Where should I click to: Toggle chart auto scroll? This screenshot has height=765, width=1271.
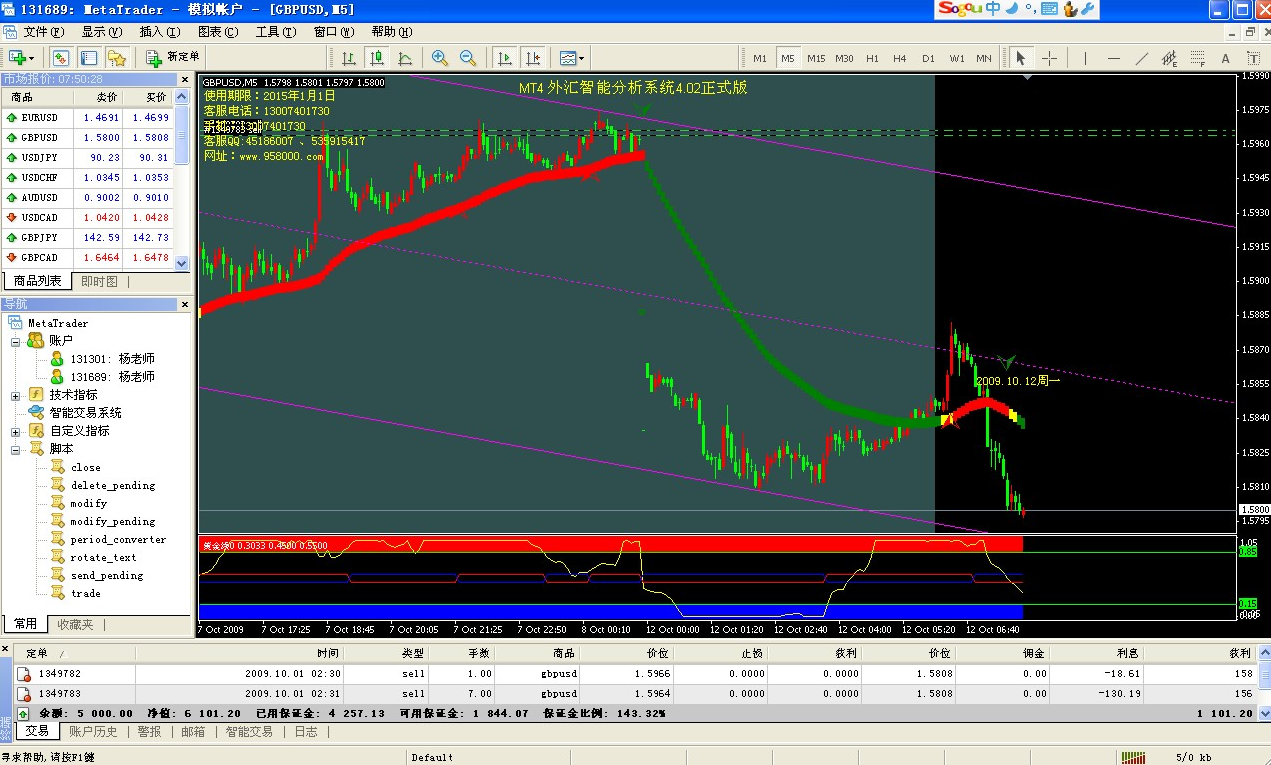point(505,58)
